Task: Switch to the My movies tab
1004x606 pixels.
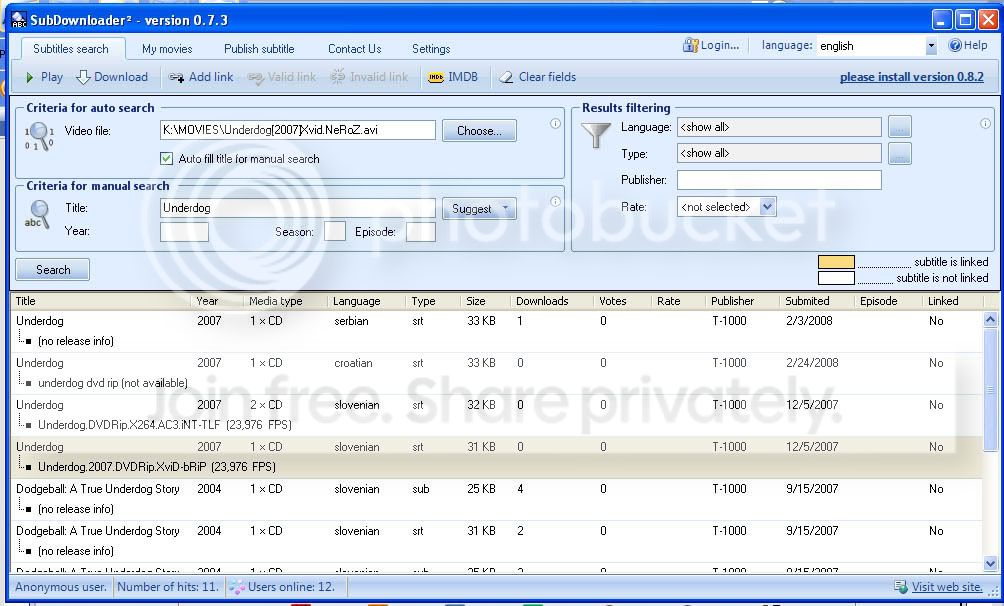Action: coord(167,49)
